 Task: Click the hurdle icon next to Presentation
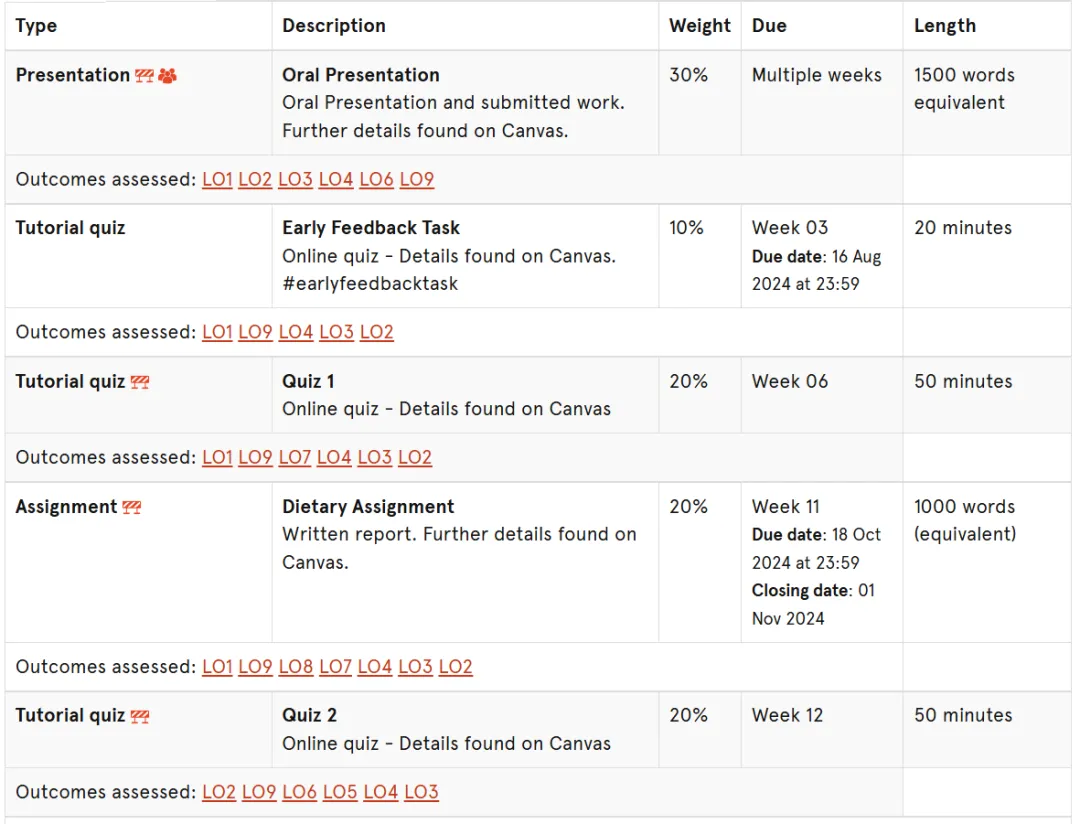pos(145,76)
